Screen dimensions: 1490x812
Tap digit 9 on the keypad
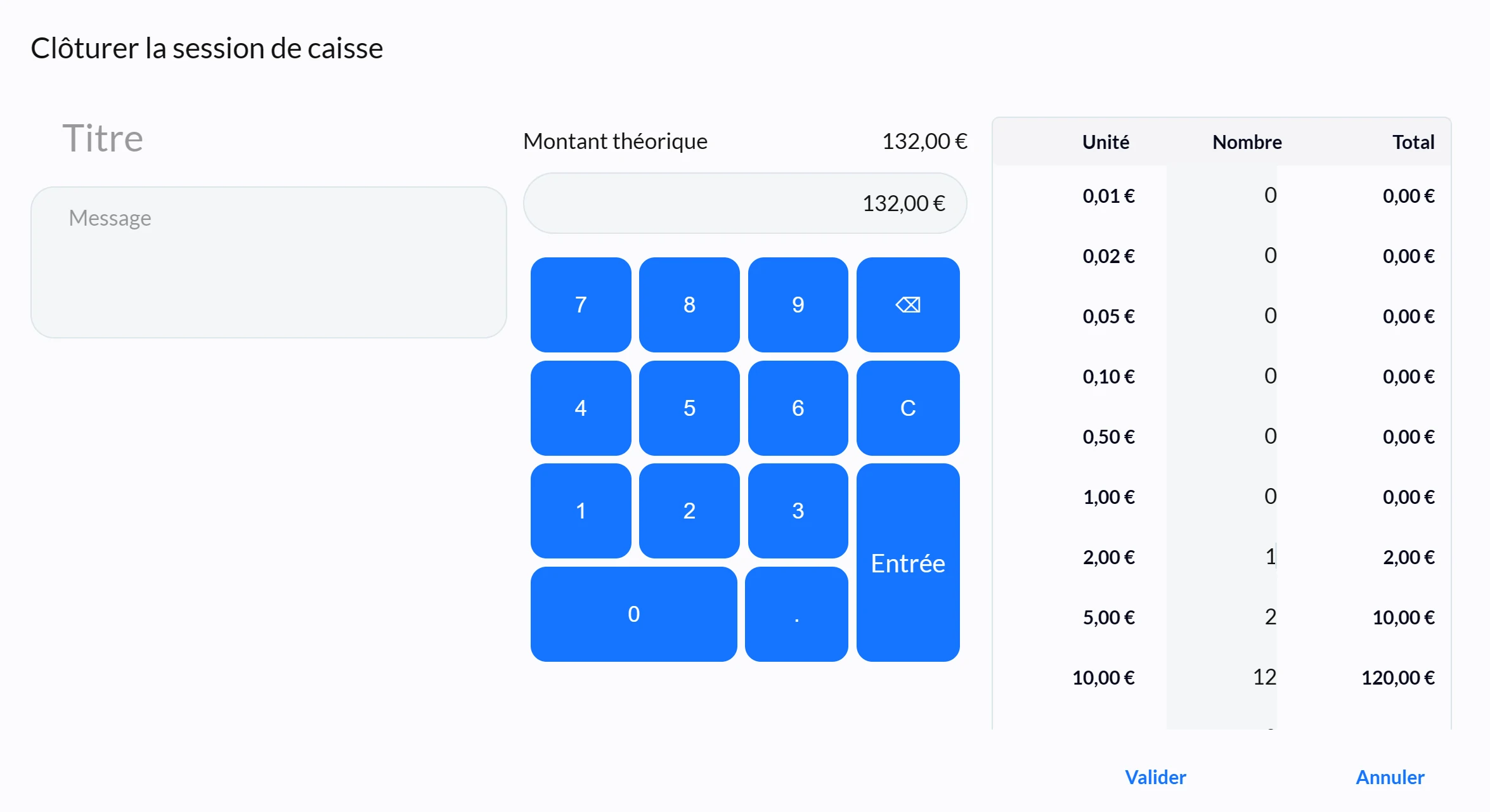click(x=798, y=305)
